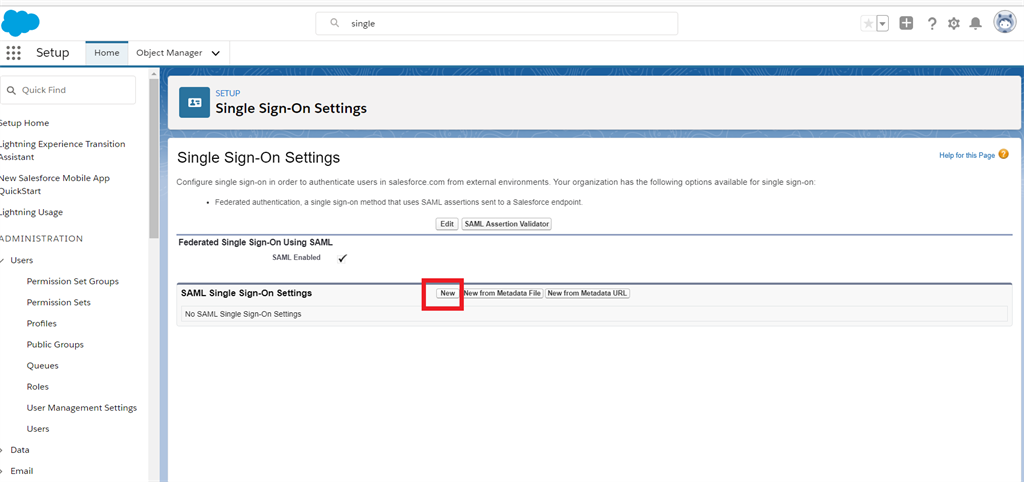The width and height of the screenshot is (1024, 482).
Task: Click New from Metadata File
Action: [x=502, y=293]
